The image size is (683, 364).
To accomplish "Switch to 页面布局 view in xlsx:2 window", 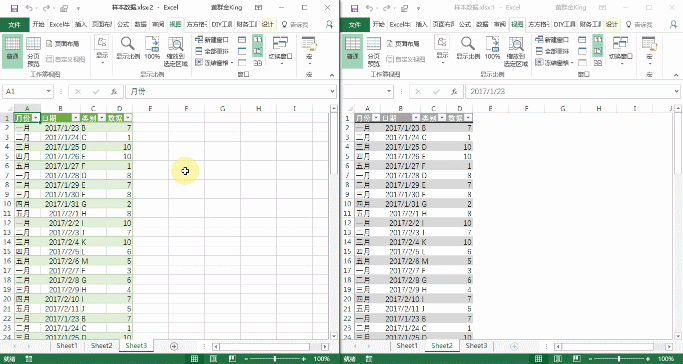I will click(x=63, y=44).
